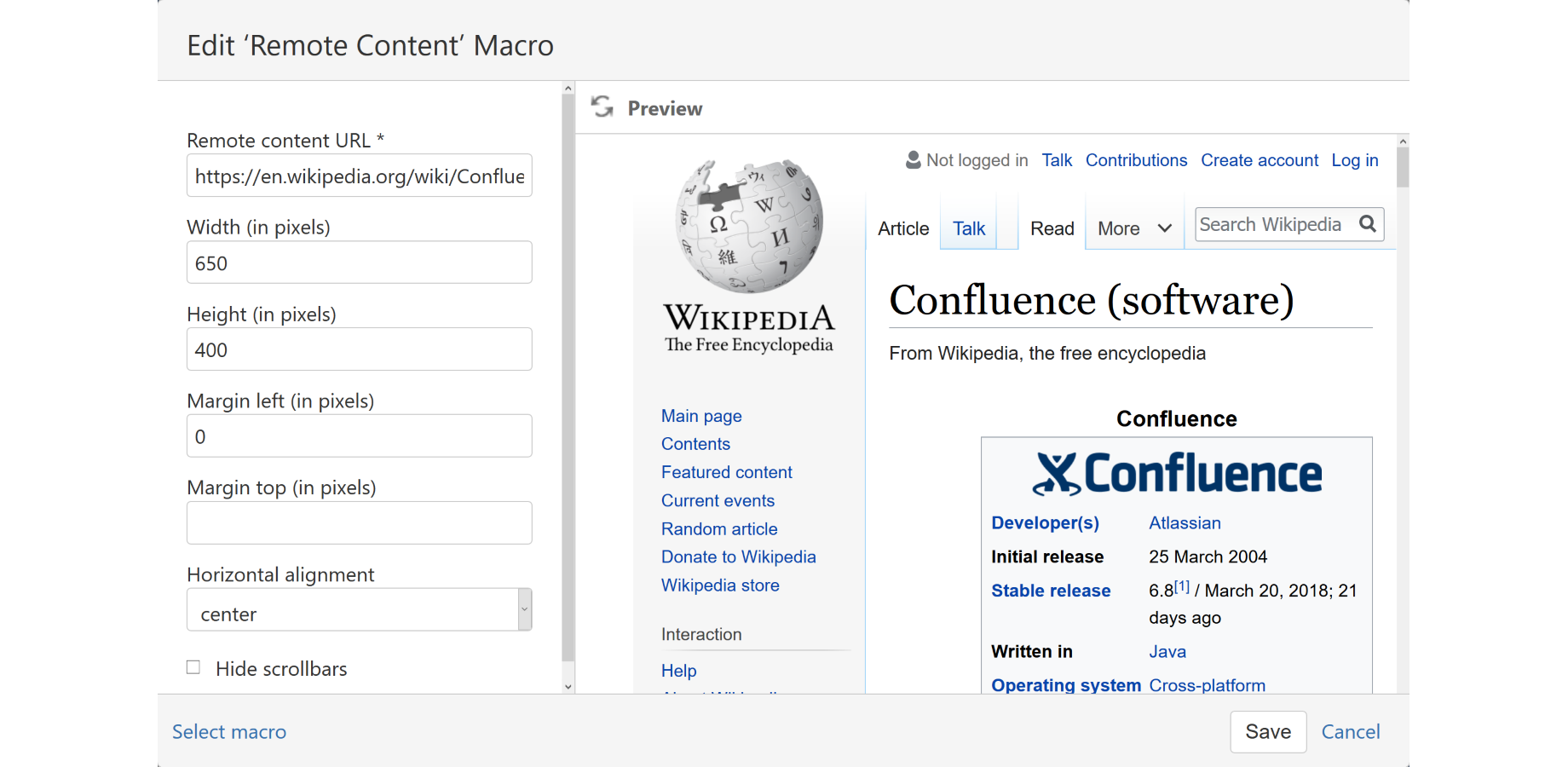Open Featured content link
1568x767 pixels.
(727, 472)
